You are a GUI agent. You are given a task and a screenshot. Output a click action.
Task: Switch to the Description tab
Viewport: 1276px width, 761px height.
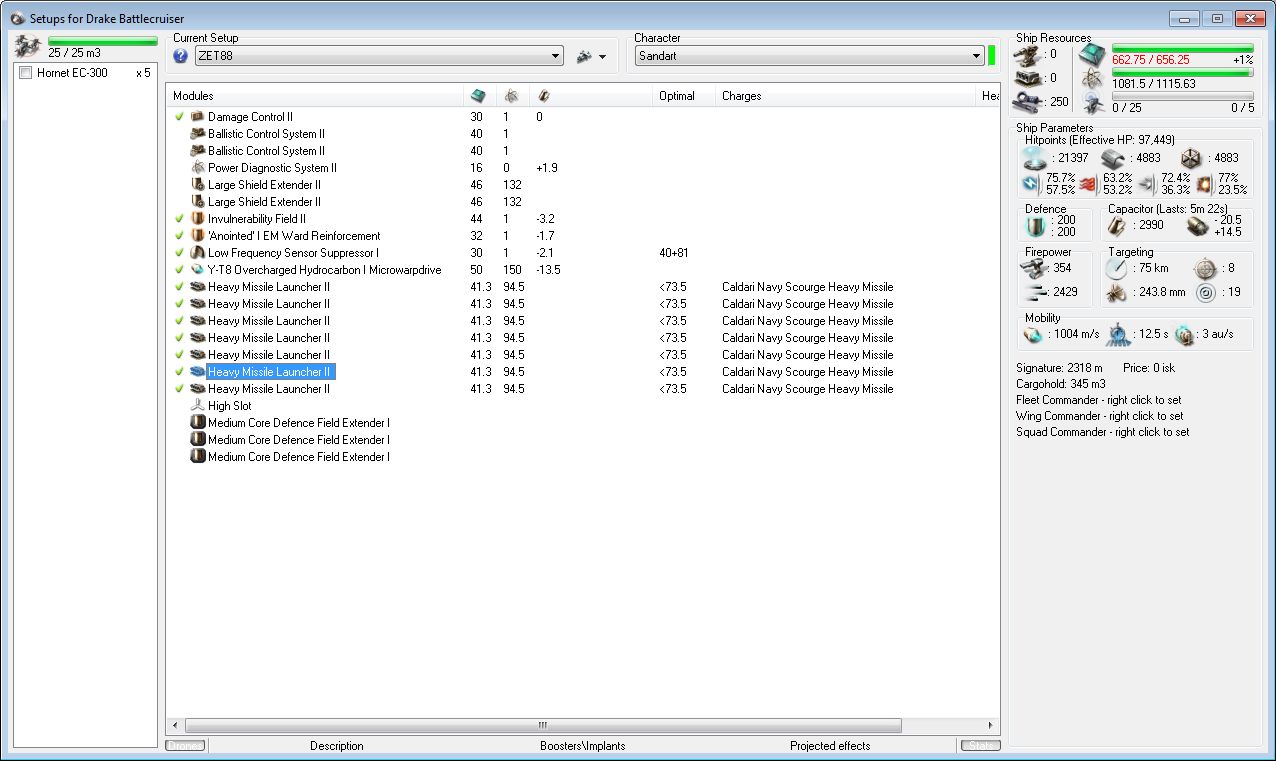click(x=337, y=746)
